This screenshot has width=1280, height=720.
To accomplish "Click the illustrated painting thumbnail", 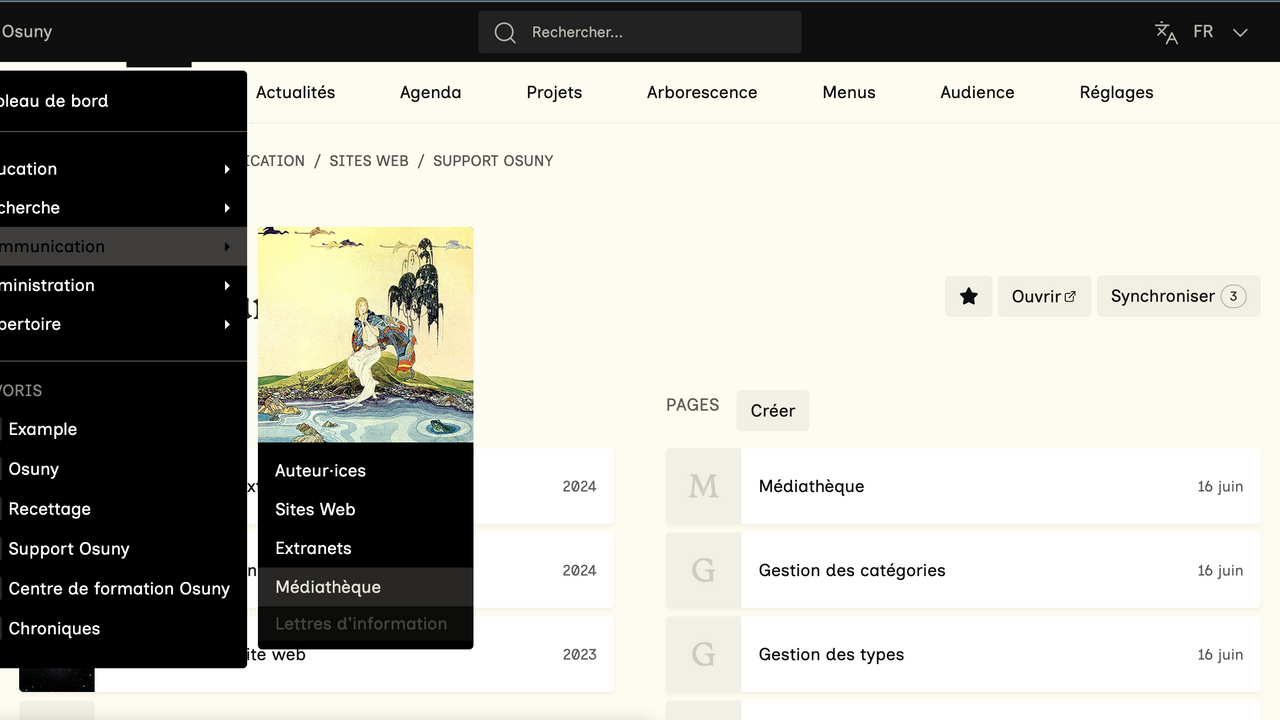I will pos(365,334).
